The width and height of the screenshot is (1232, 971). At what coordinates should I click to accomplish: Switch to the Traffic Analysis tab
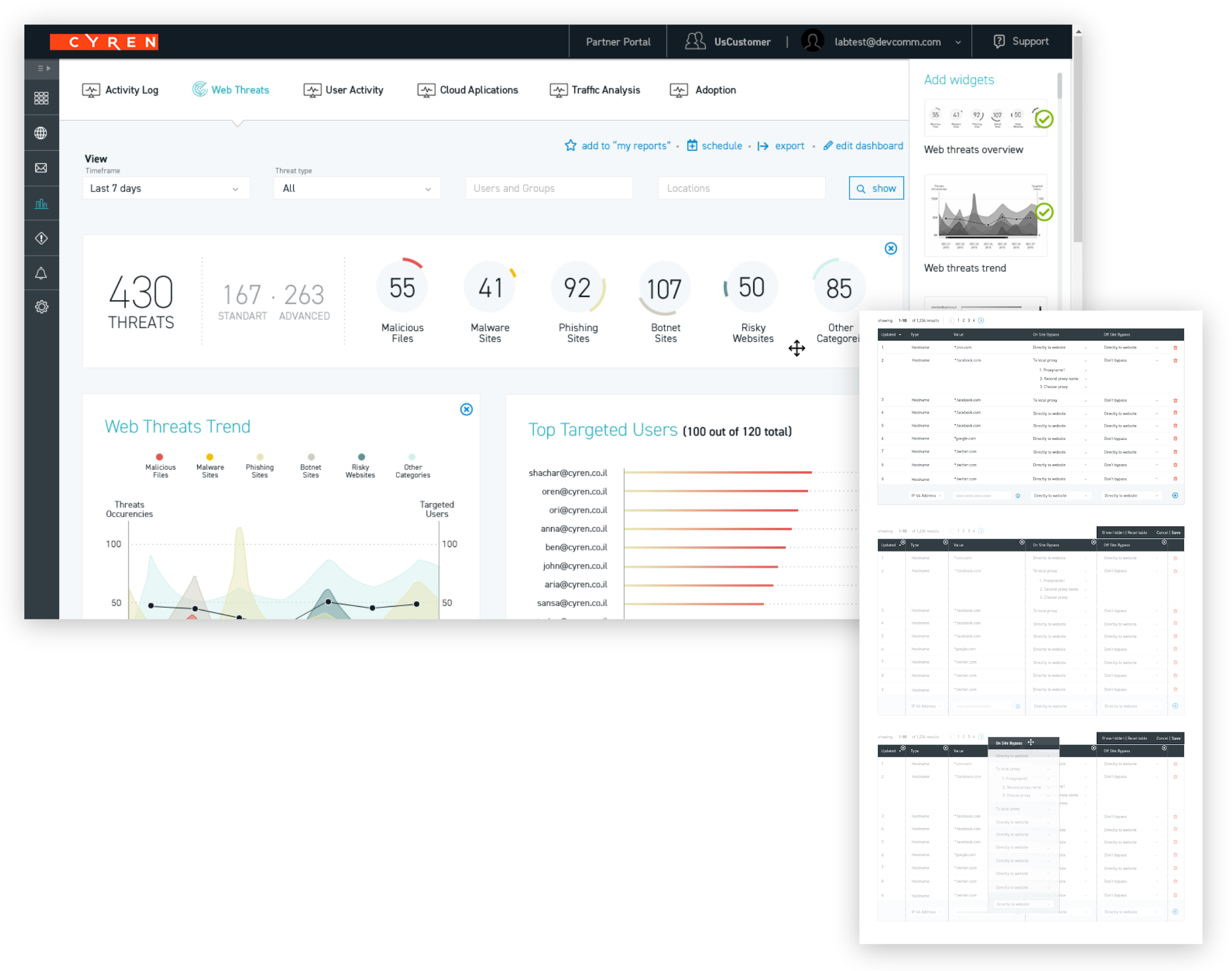595,90
